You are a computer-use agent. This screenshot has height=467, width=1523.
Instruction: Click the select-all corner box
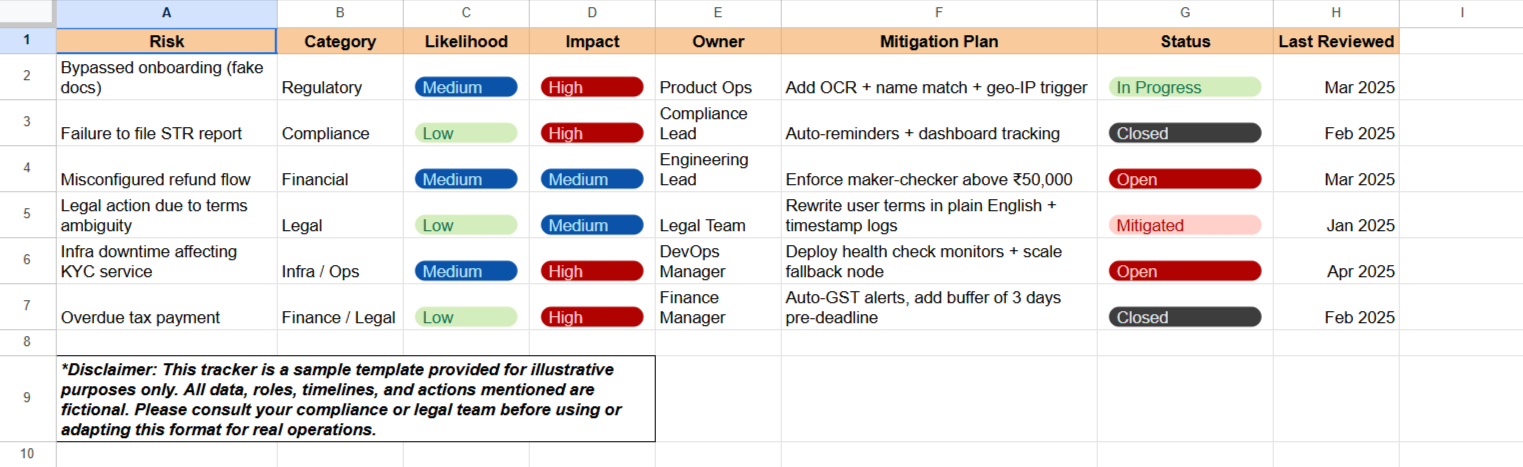(x=28, y=13)
